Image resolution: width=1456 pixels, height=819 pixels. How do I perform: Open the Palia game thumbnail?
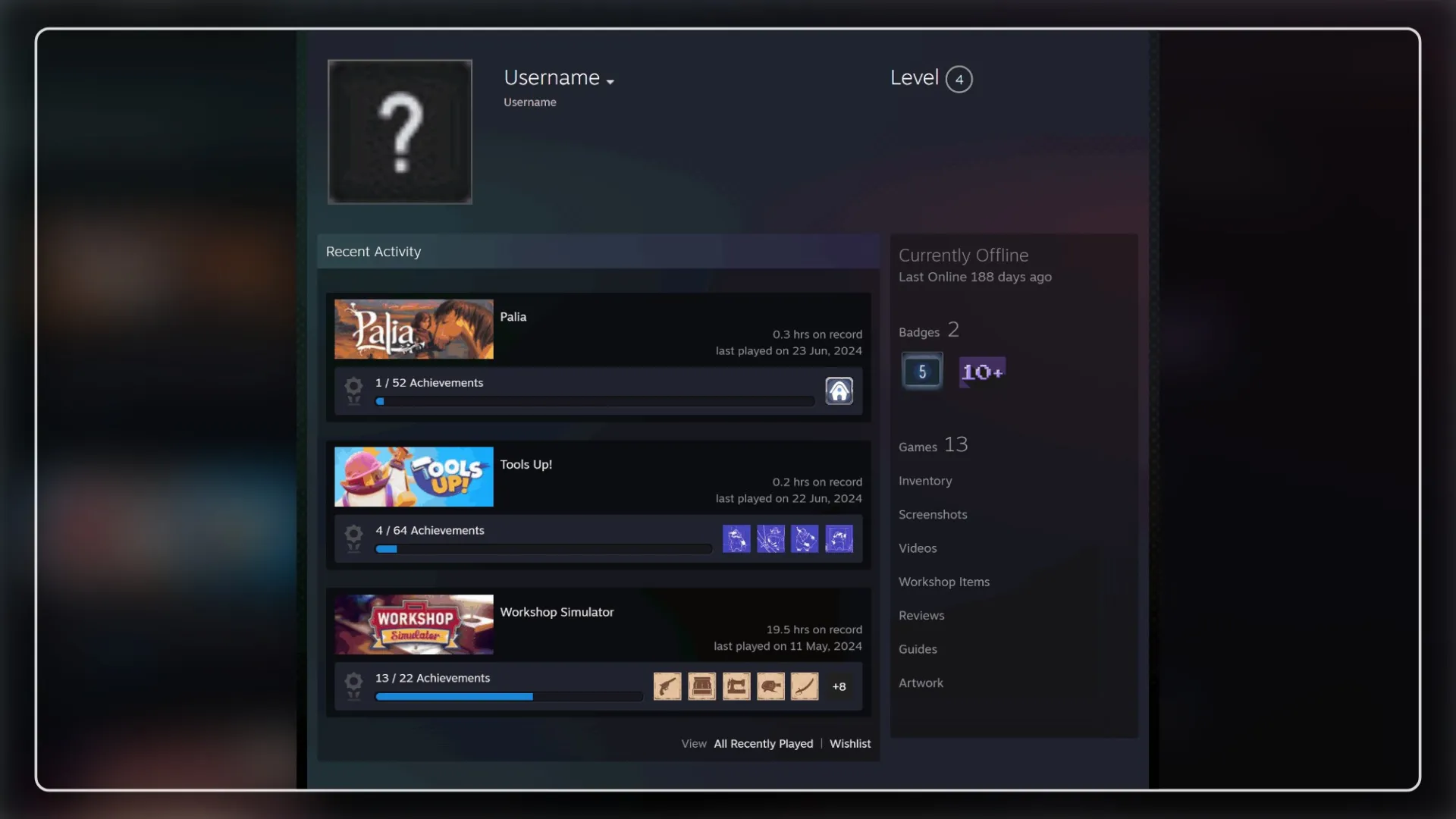(414, 329)
